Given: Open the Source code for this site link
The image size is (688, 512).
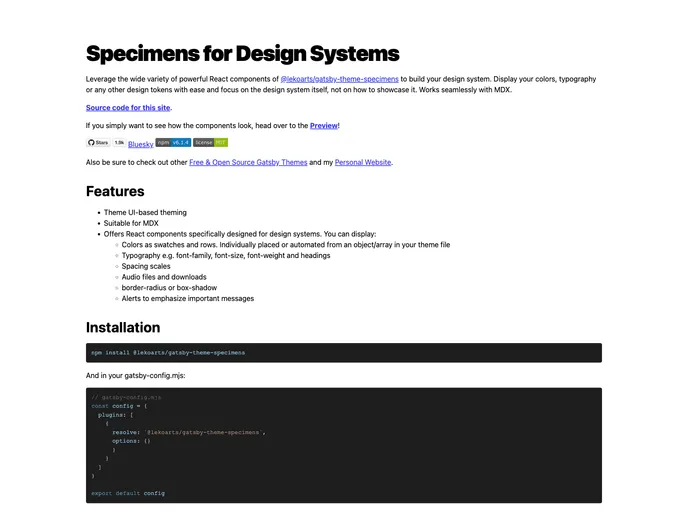Looking at the screenshot, I should (x=128, y=107).
